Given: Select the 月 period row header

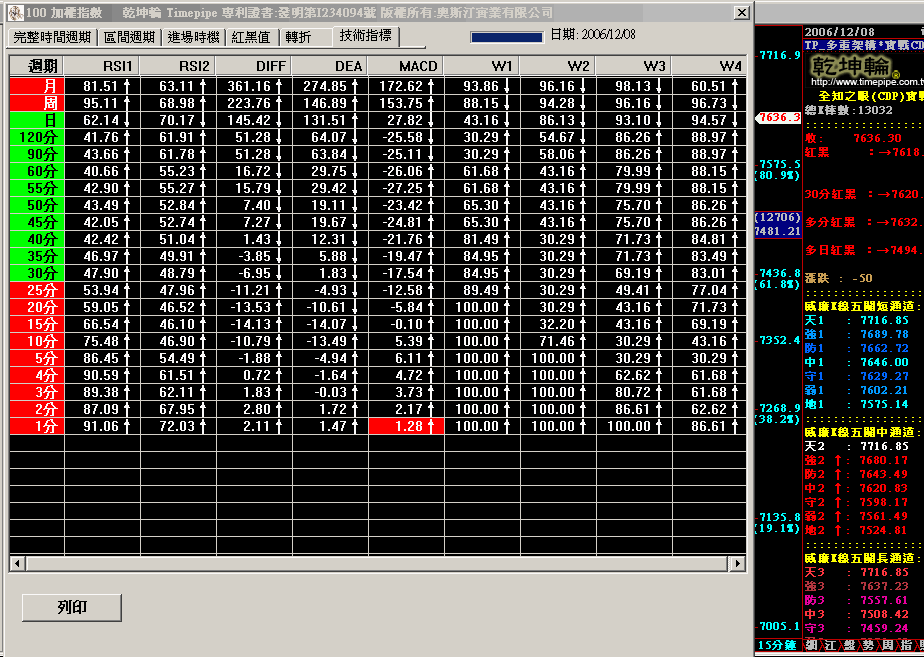Looking at the screenshot, I should pos(37,87).
